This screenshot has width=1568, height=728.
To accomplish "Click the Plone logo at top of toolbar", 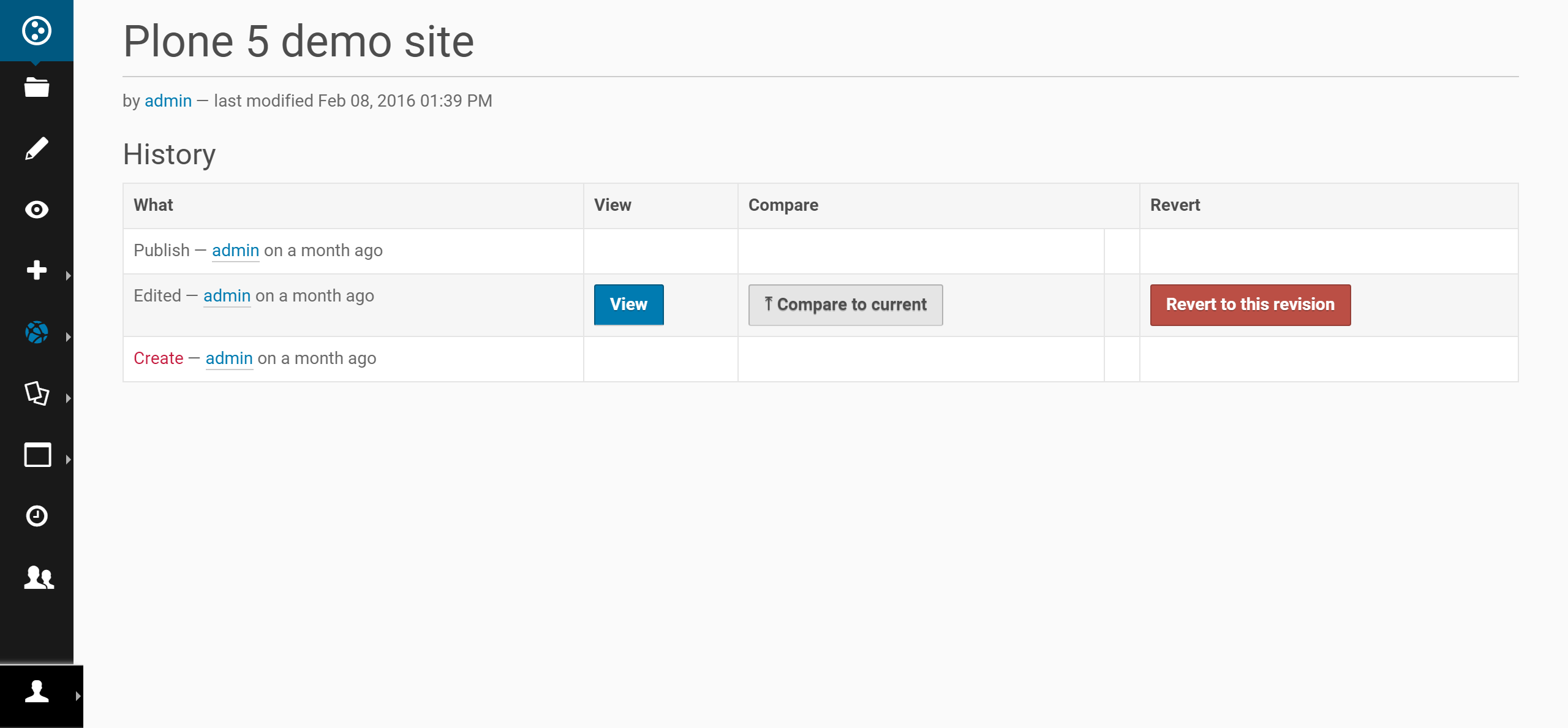I will coord(37,31).
